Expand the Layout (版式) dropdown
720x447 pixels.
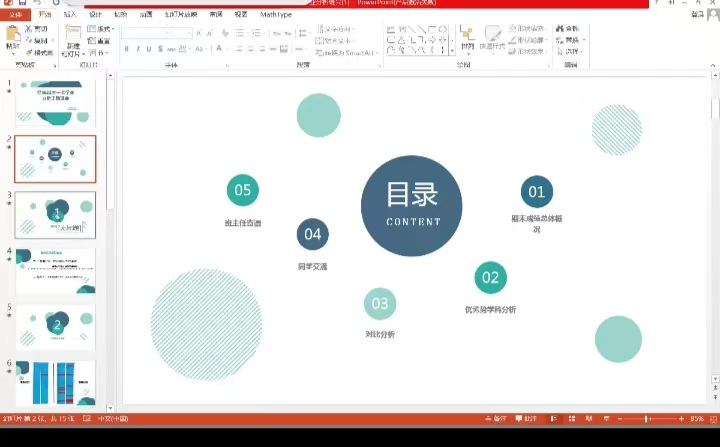[x=99, y=29]
